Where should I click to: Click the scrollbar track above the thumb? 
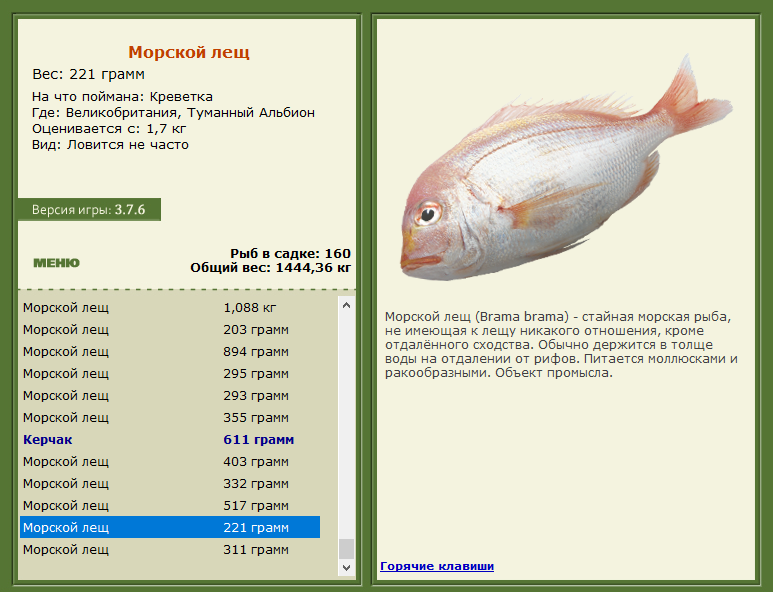tap(347, 426)
